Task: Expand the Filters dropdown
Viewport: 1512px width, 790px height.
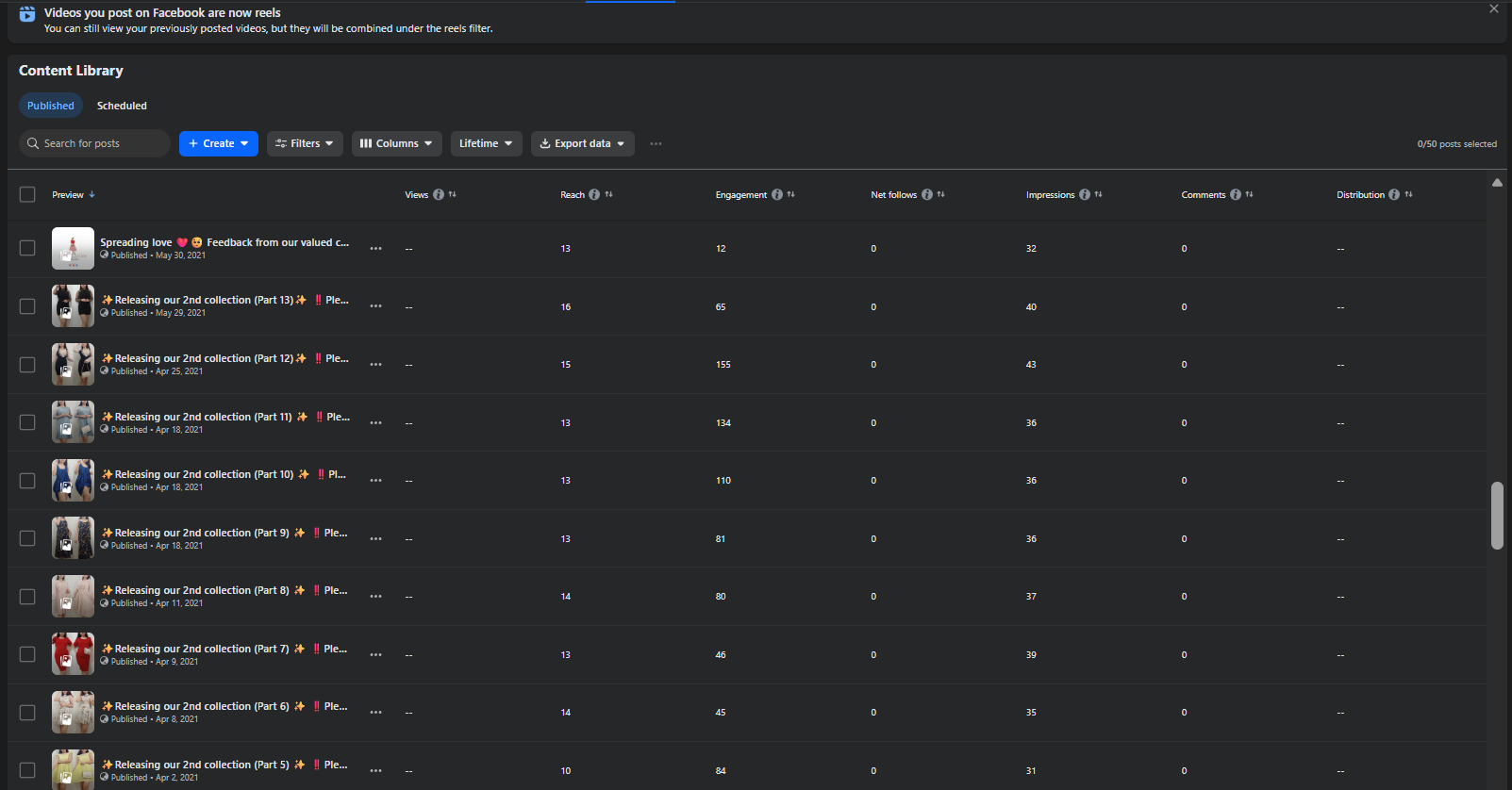Action: [x=305, y=144]
